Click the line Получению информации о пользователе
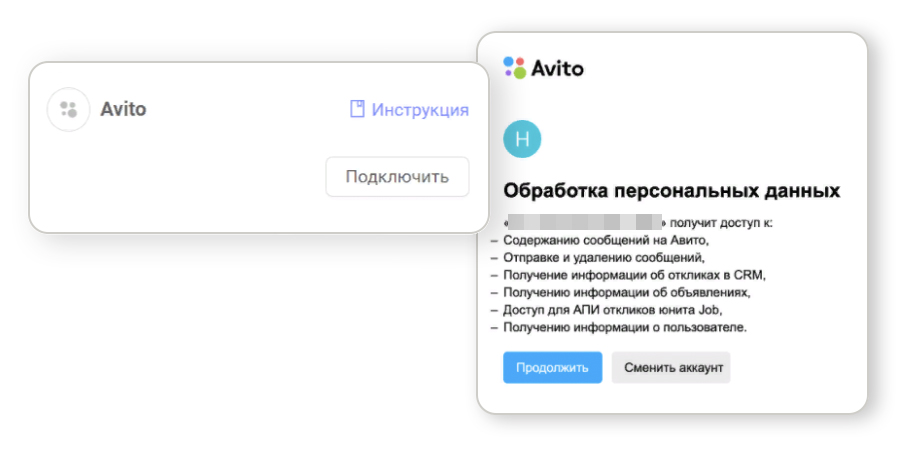 click(x=625, y=328)
